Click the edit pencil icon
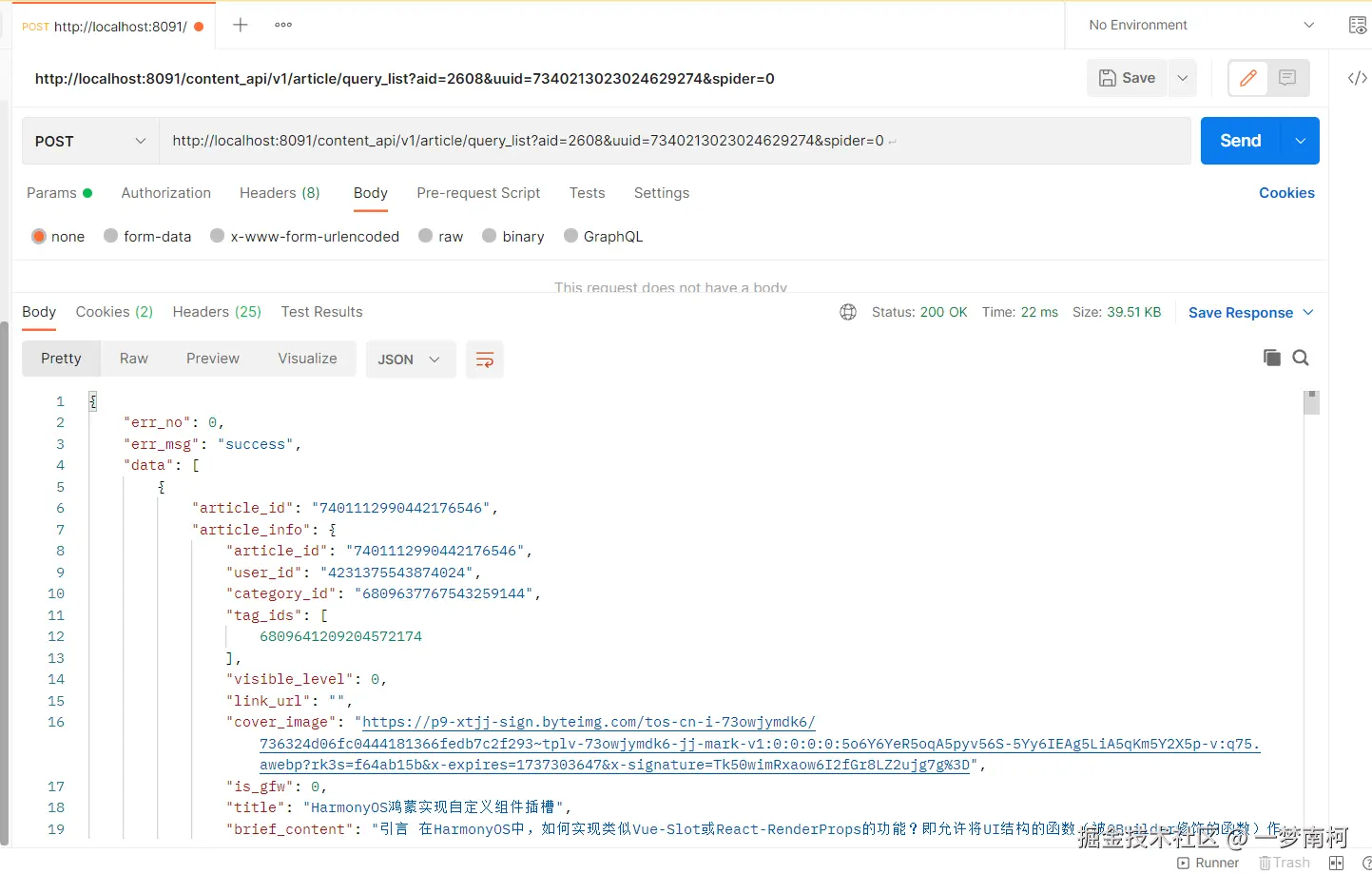 [x=1248, y=78]
